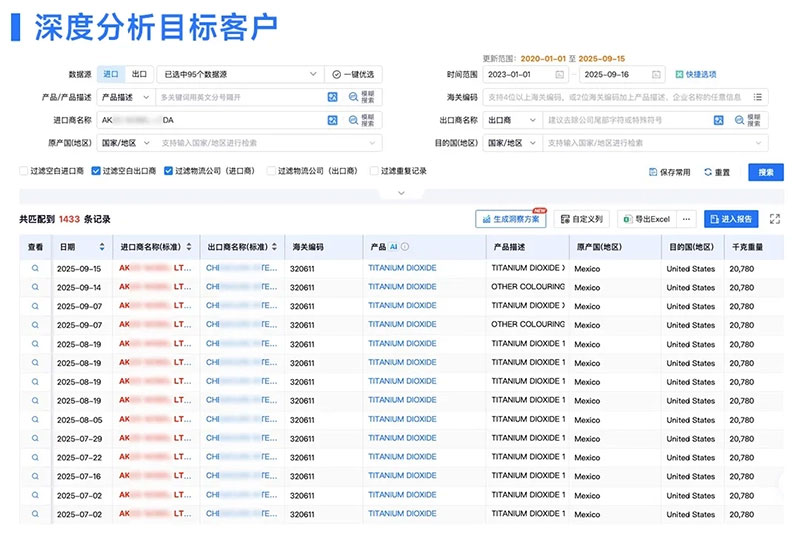
Task: Open the end date calendar icon
Action: (656, 74)
